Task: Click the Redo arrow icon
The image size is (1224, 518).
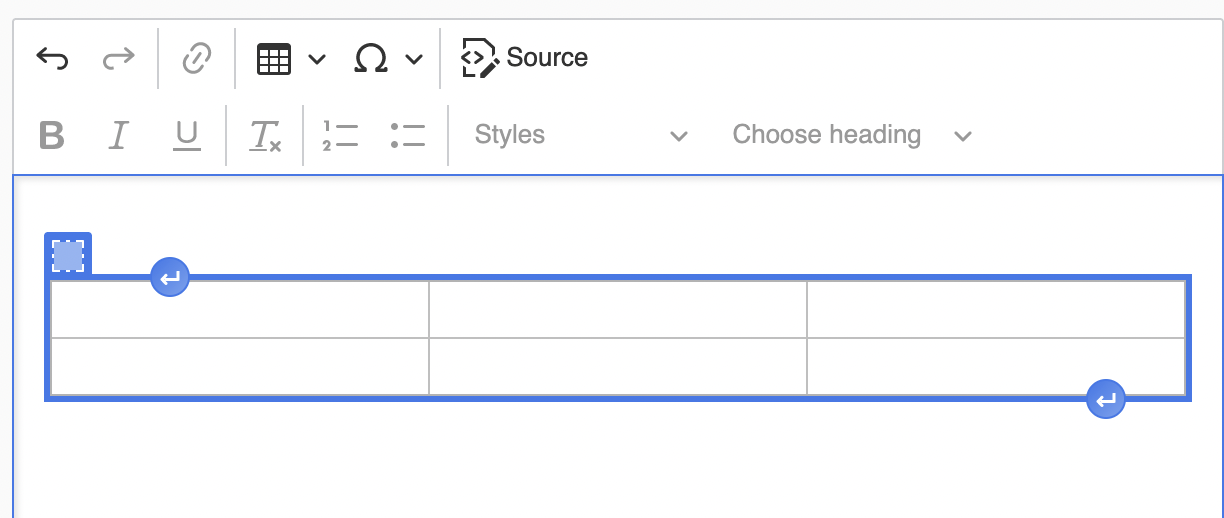Action: pos(118,59)
